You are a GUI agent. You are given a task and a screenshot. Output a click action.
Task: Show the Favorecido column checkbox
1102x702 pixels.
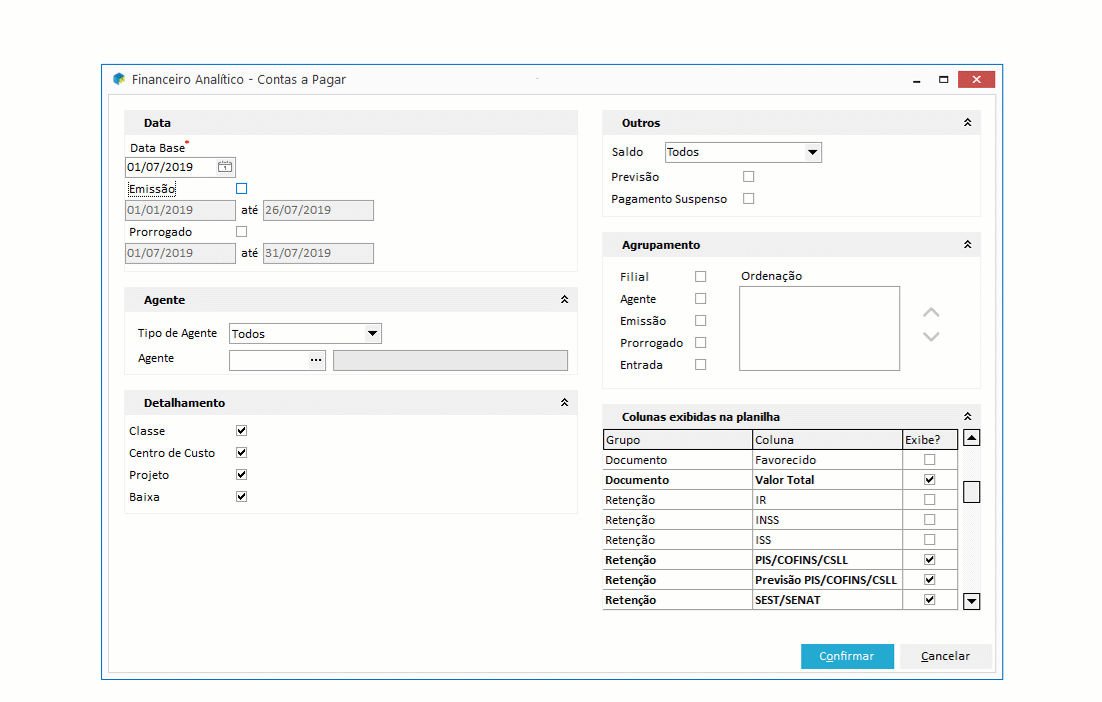coord(930,460)
